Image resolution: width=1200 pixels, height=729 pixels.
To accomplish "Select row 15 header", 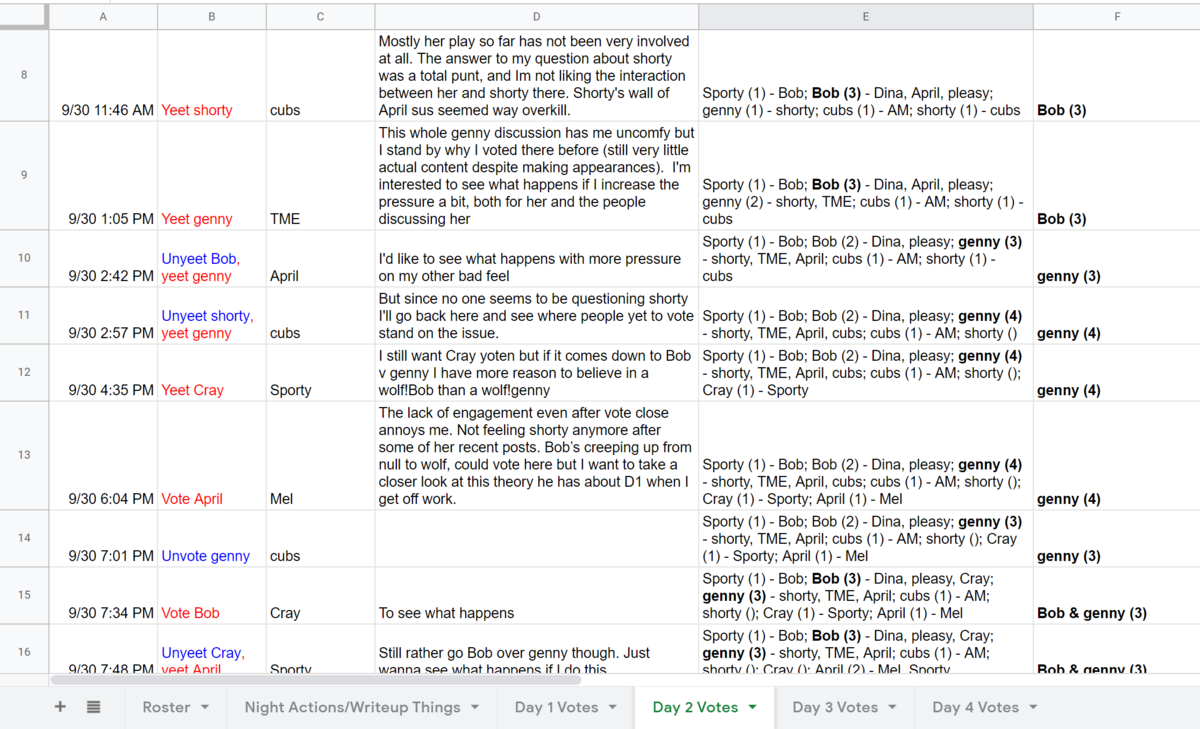I will (24, 596).
